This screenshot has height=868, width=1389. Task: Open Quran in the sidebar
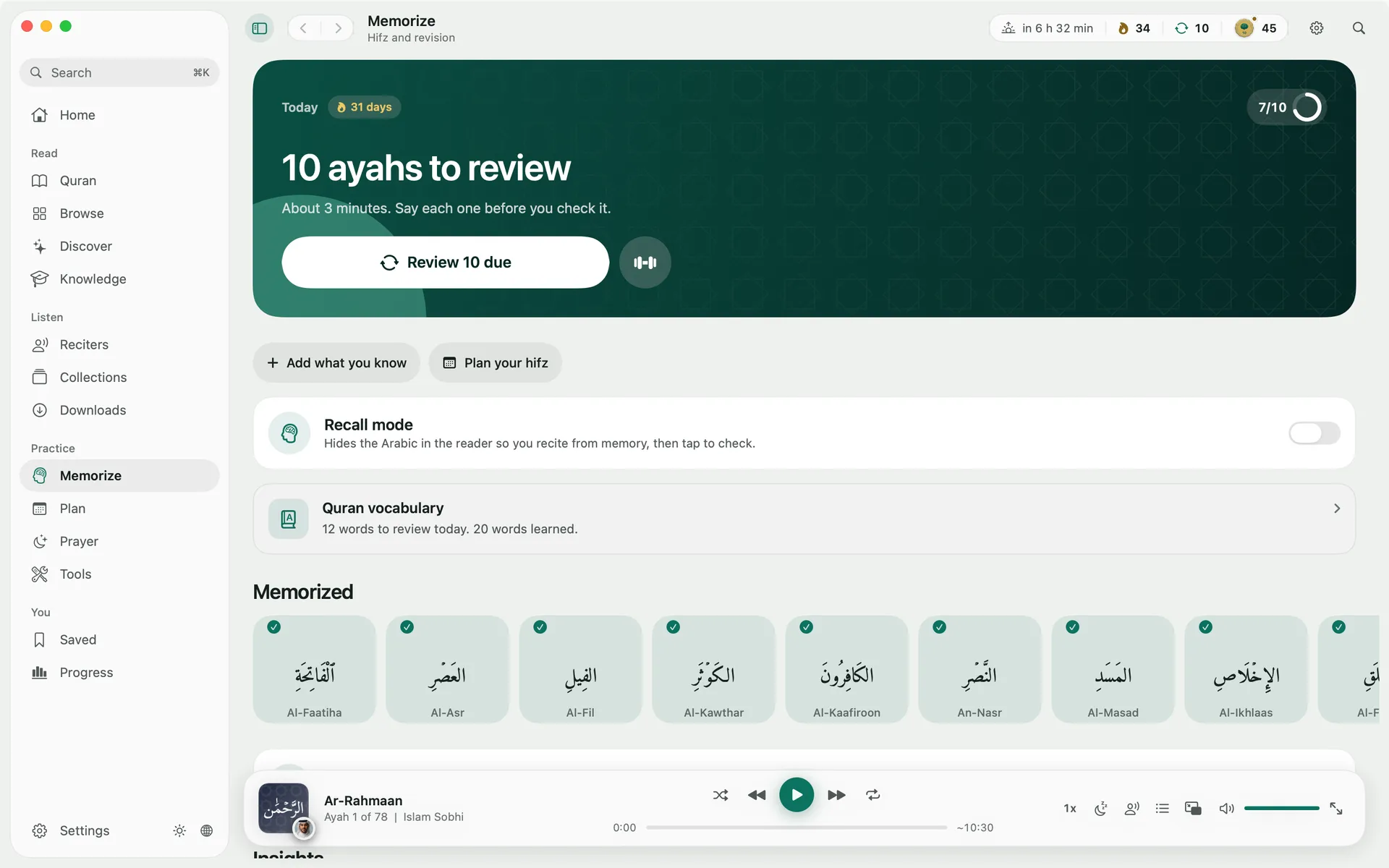pyautogui.click(x=119, y=181)
